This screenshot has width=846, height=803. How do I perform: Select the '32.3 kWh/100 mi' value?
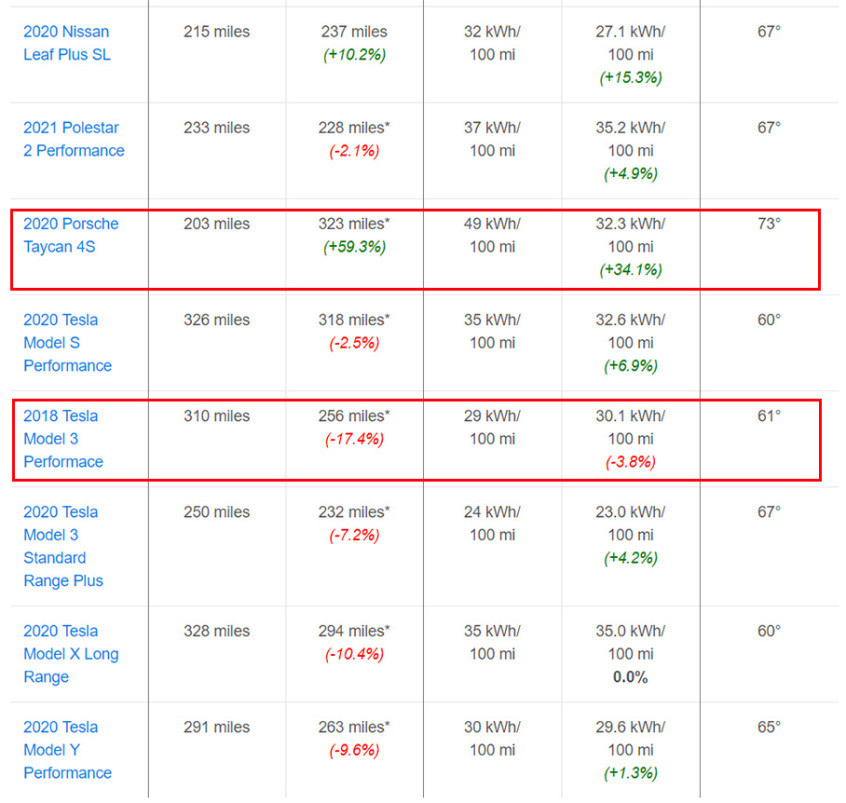point(630,235)
